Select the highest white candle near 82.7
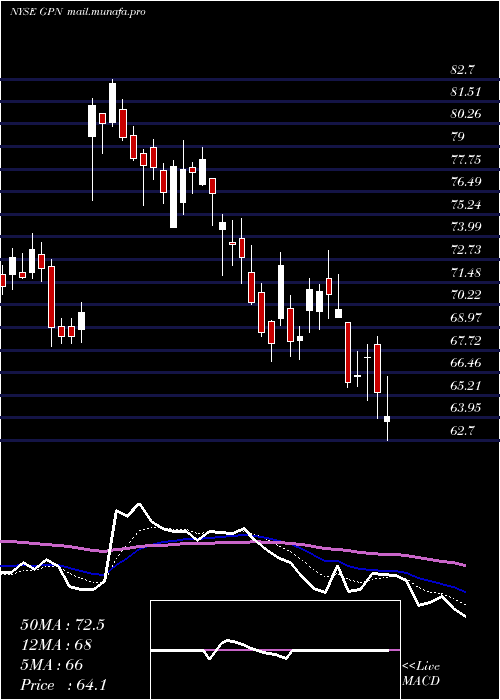Image resolution: width=500 pixels, height=700 pixels. (112, 103)
